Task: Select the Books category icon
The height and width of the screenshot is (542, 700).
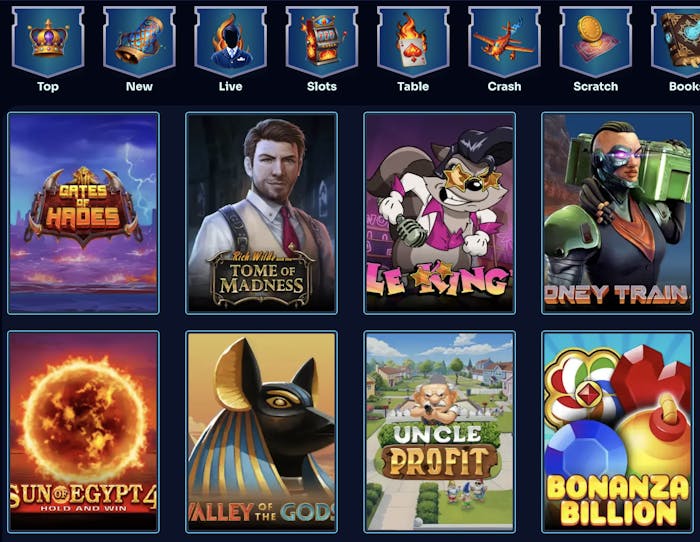Action: pos(675,41)
